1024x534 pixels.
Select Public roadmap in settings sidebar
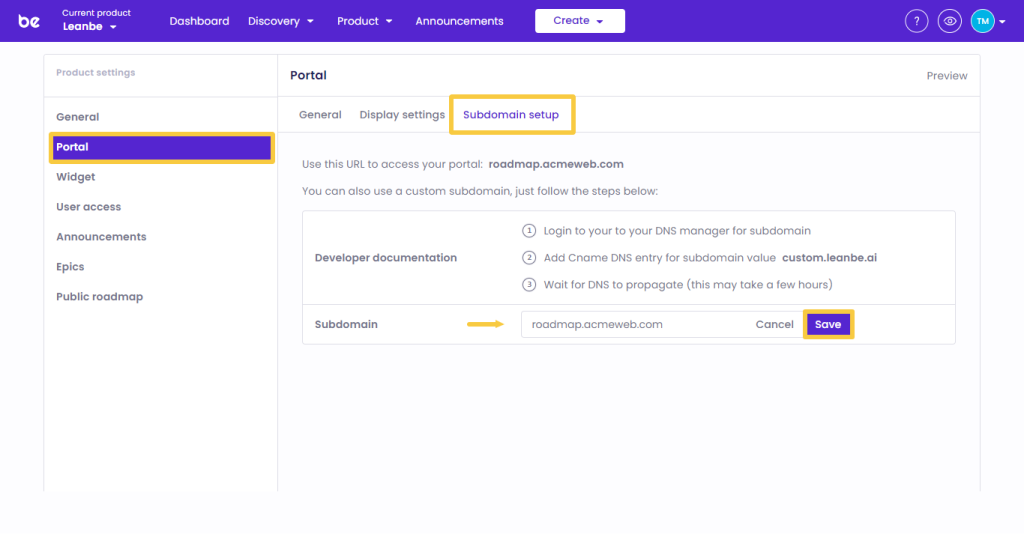99,297
